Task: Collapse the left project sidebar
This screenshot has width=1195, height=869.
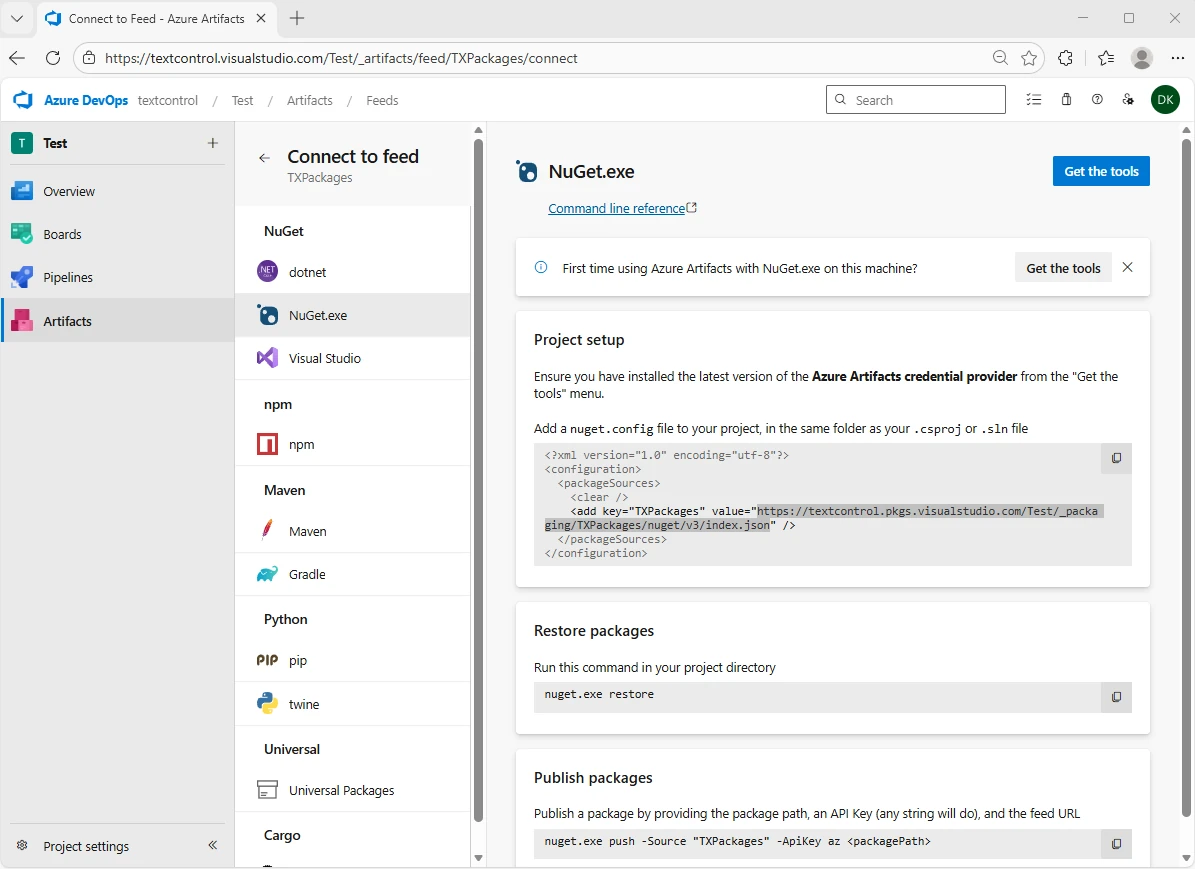Action: click(213, 846)
